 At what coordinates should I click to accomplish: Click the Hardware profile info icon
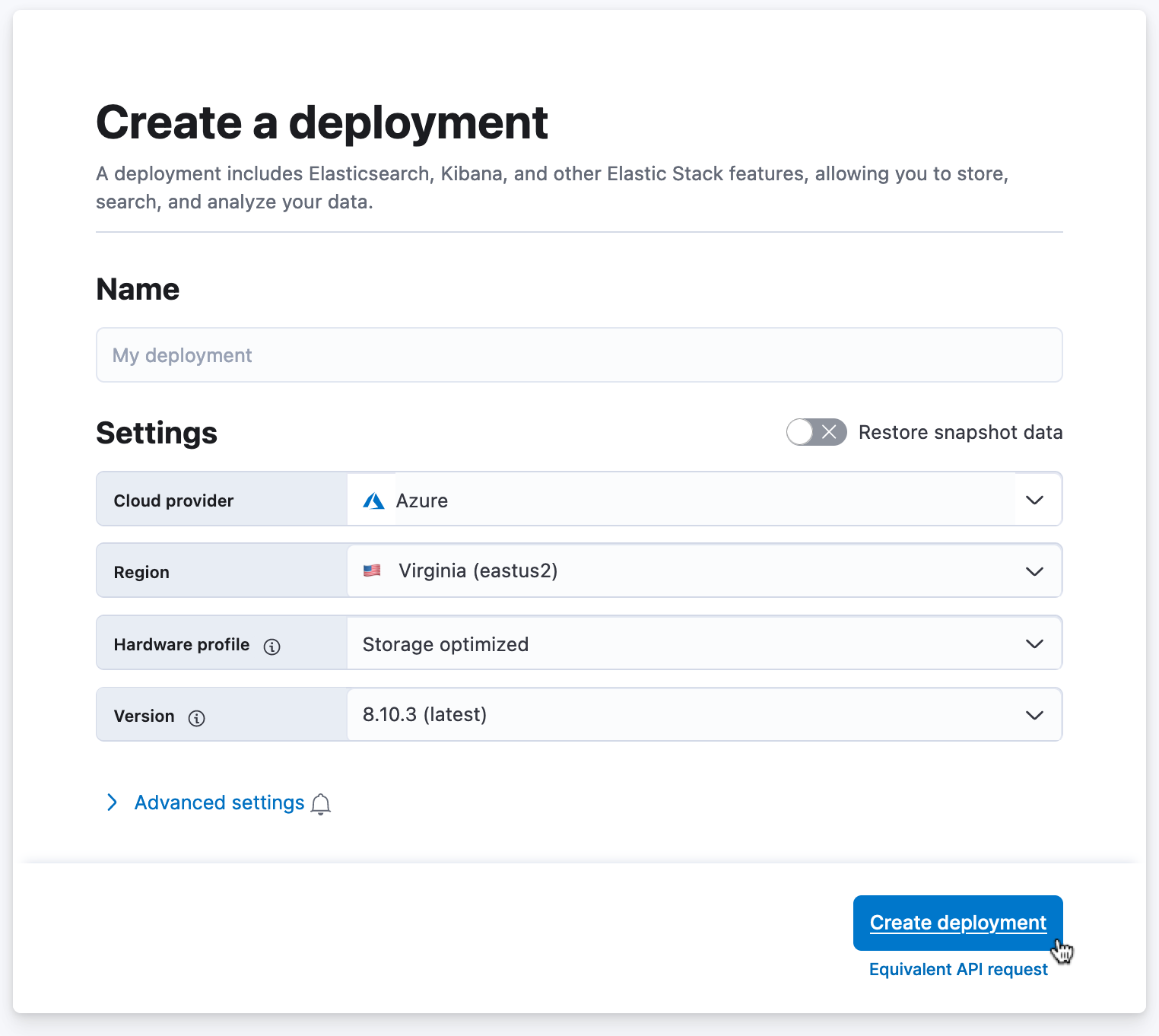272,647
